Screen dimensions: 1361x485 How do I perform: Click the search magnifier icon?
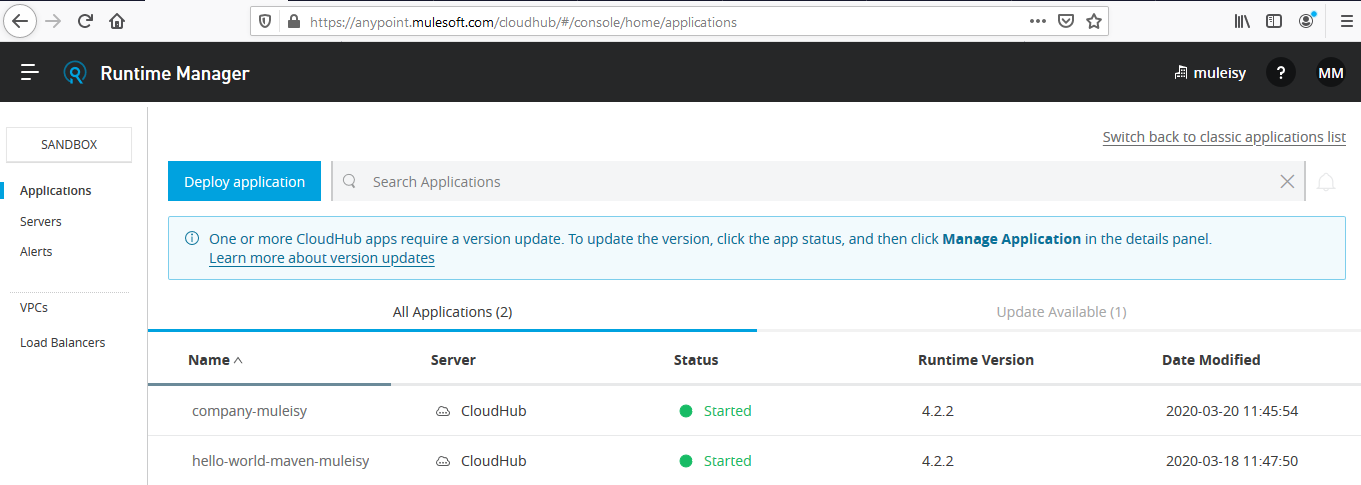tap(349, 181)
